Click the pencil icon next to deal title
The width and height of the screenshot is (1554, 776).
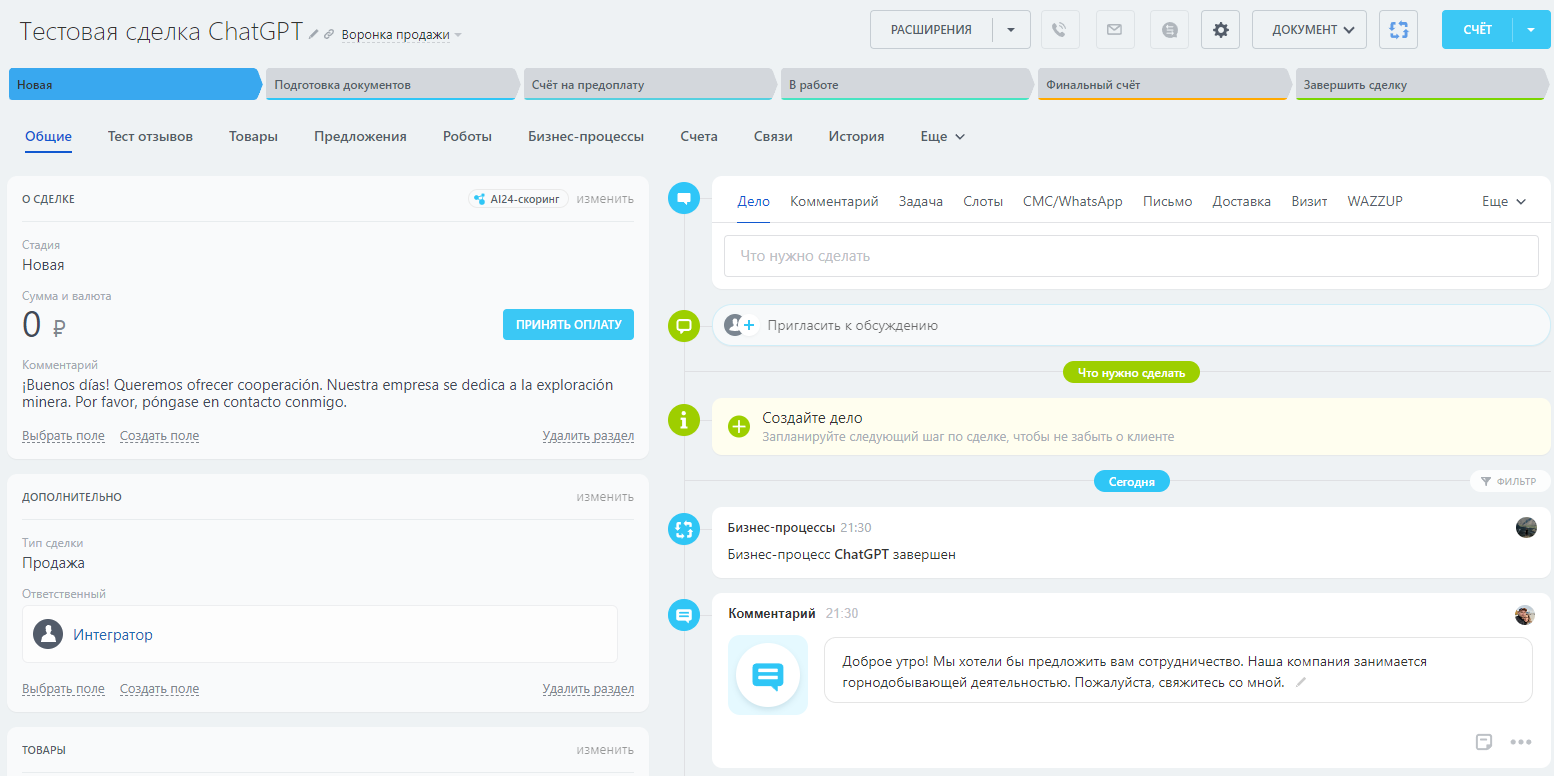(x=314, y=34)
